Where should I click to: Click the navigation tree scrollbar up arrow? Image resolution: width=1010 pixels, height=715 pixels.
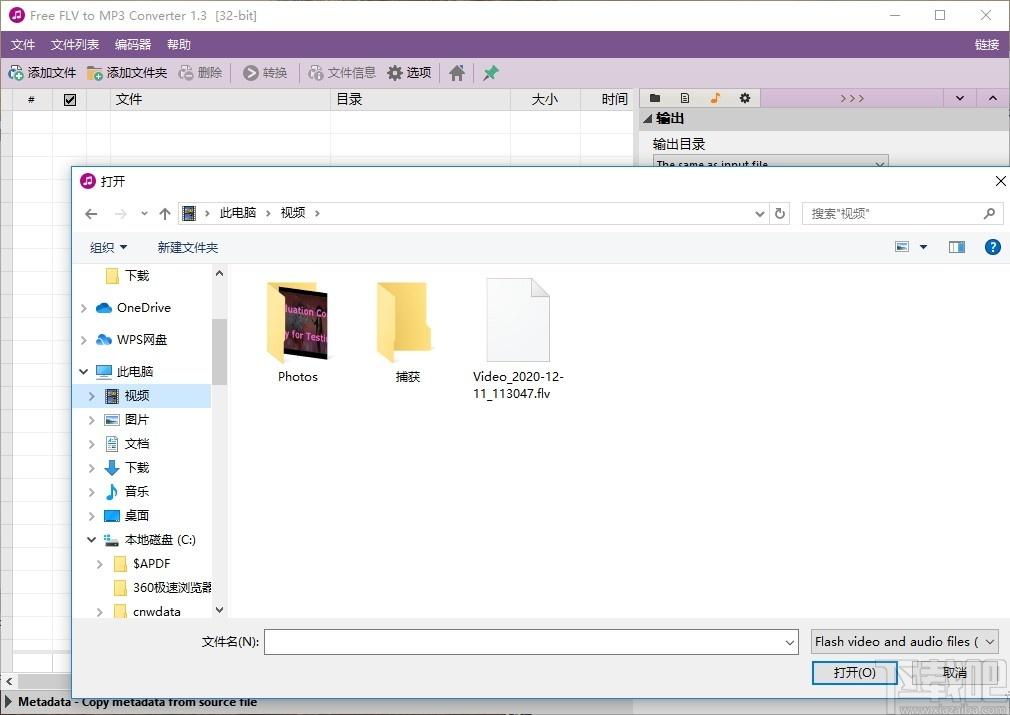(x=219, y=274)
